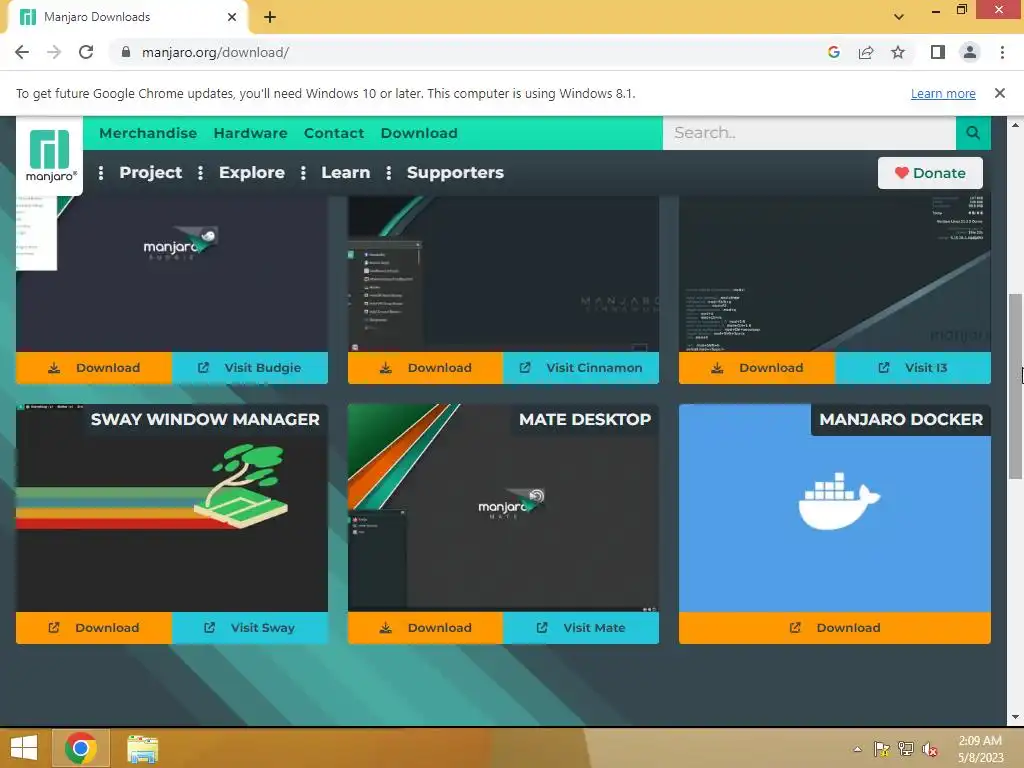Click the Action Center flag icon
The image size is (1024, 768).
[881, 749]
